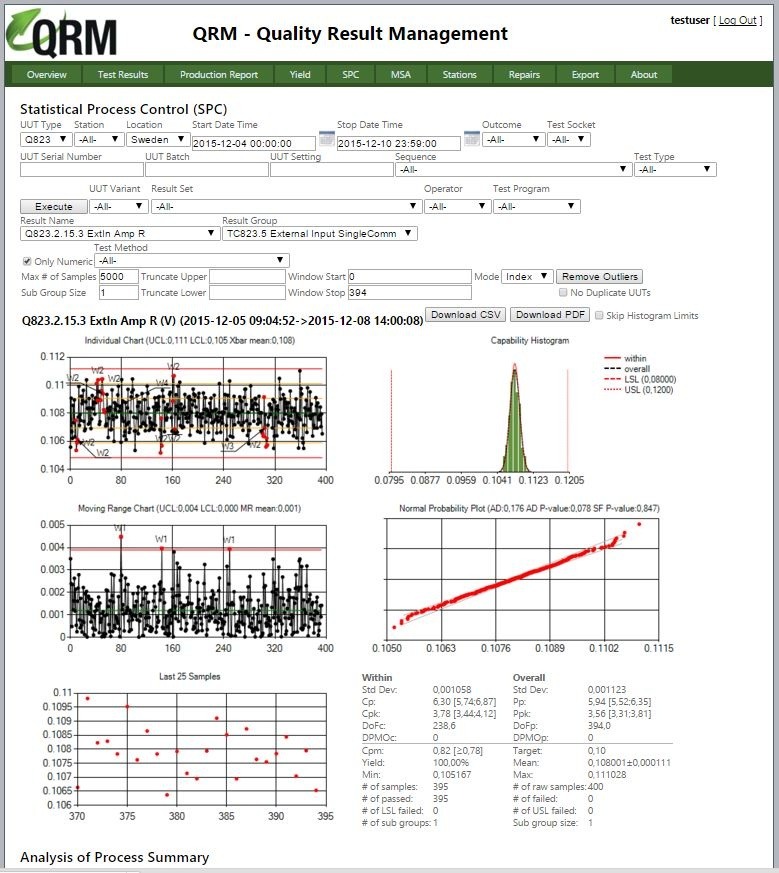Open the About tab

(x=644, y=75)
